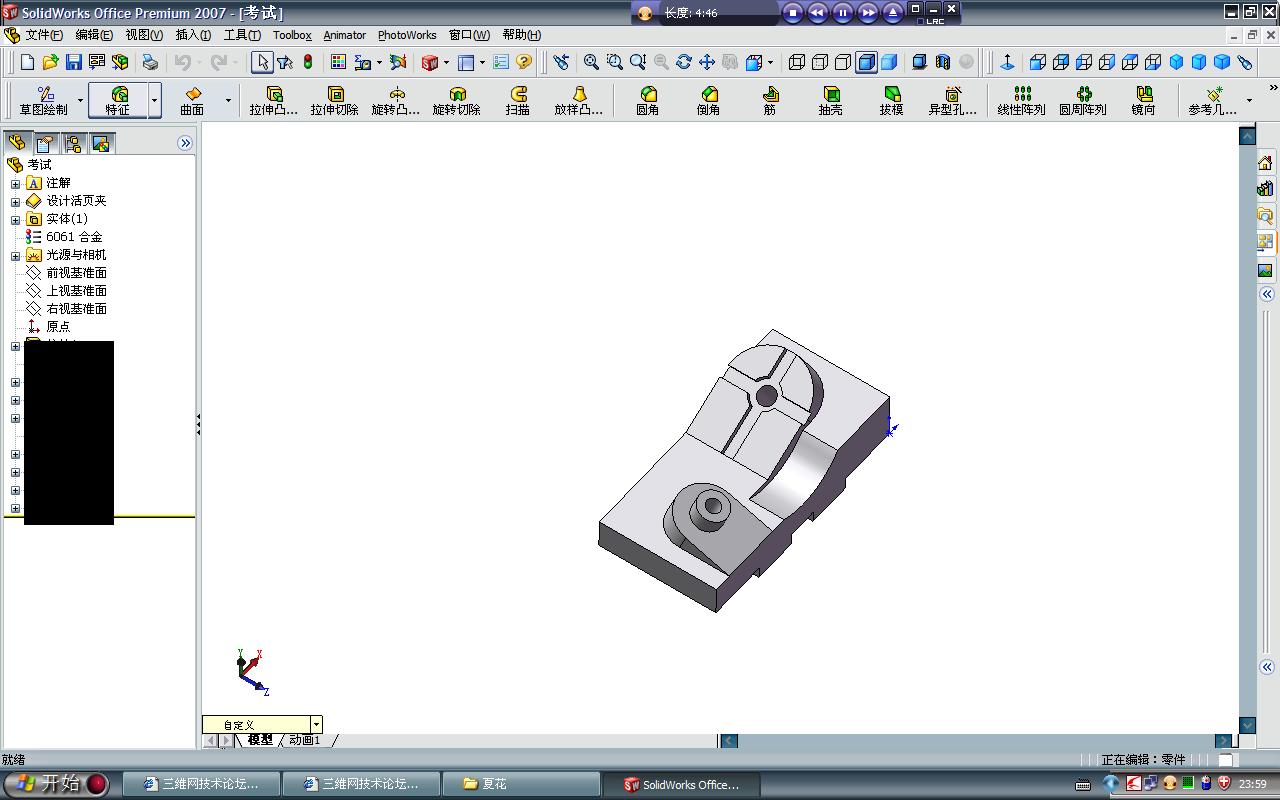
Task: Activate the Select arrow tool
Action: 262,62
